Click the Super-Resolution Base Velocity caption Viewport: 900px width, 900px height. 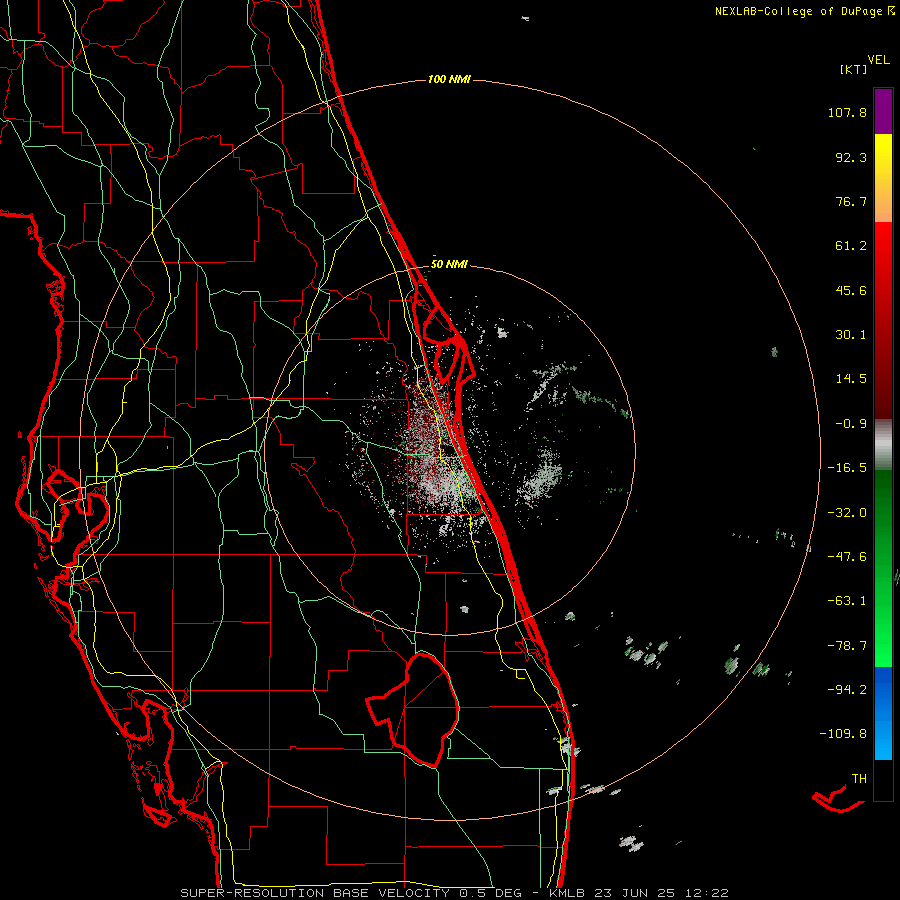click(x=454, y=893)
